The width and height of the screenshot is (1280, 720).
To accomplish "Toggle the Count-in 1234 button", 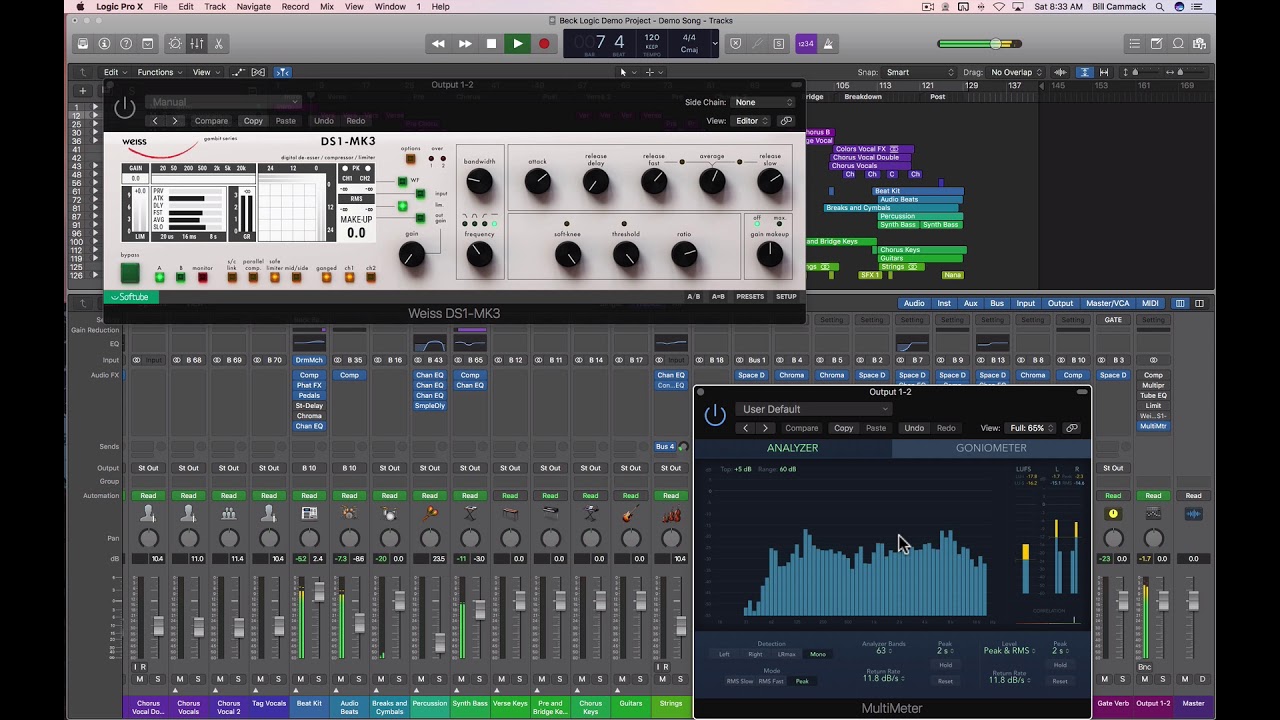I will [x=806, y=44].
